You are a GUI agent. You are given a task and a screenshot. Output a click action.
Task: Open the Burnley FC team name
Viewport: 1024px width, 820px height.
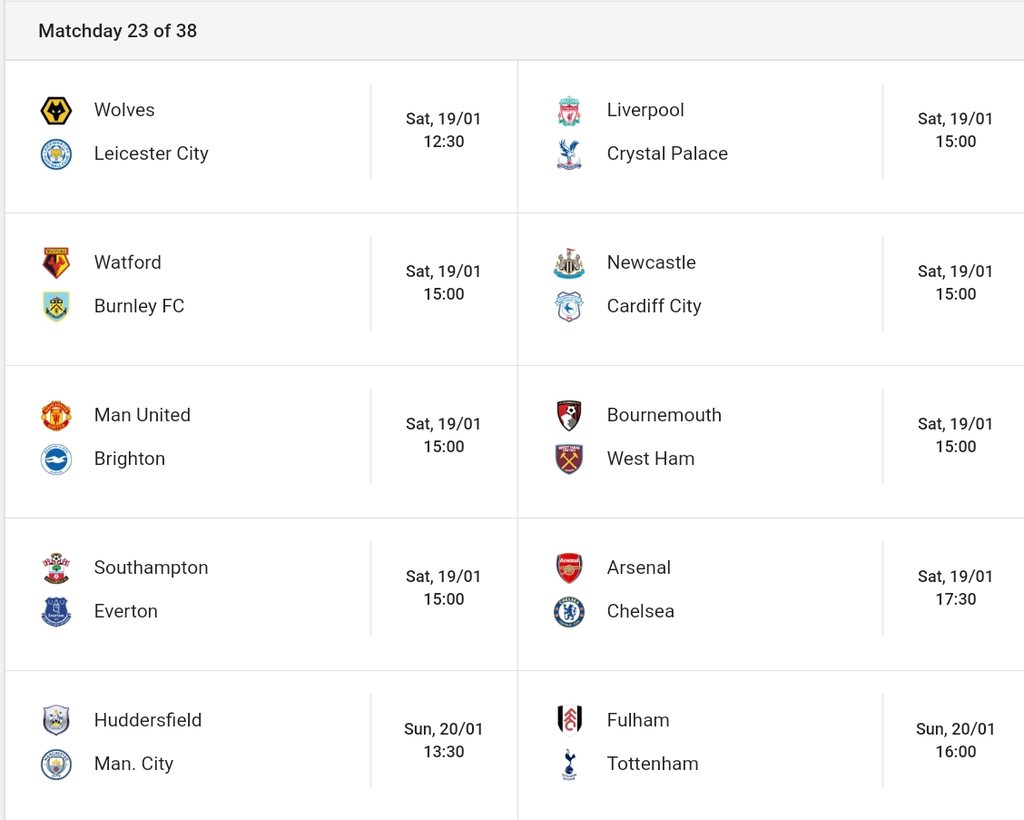click(139, 306)
